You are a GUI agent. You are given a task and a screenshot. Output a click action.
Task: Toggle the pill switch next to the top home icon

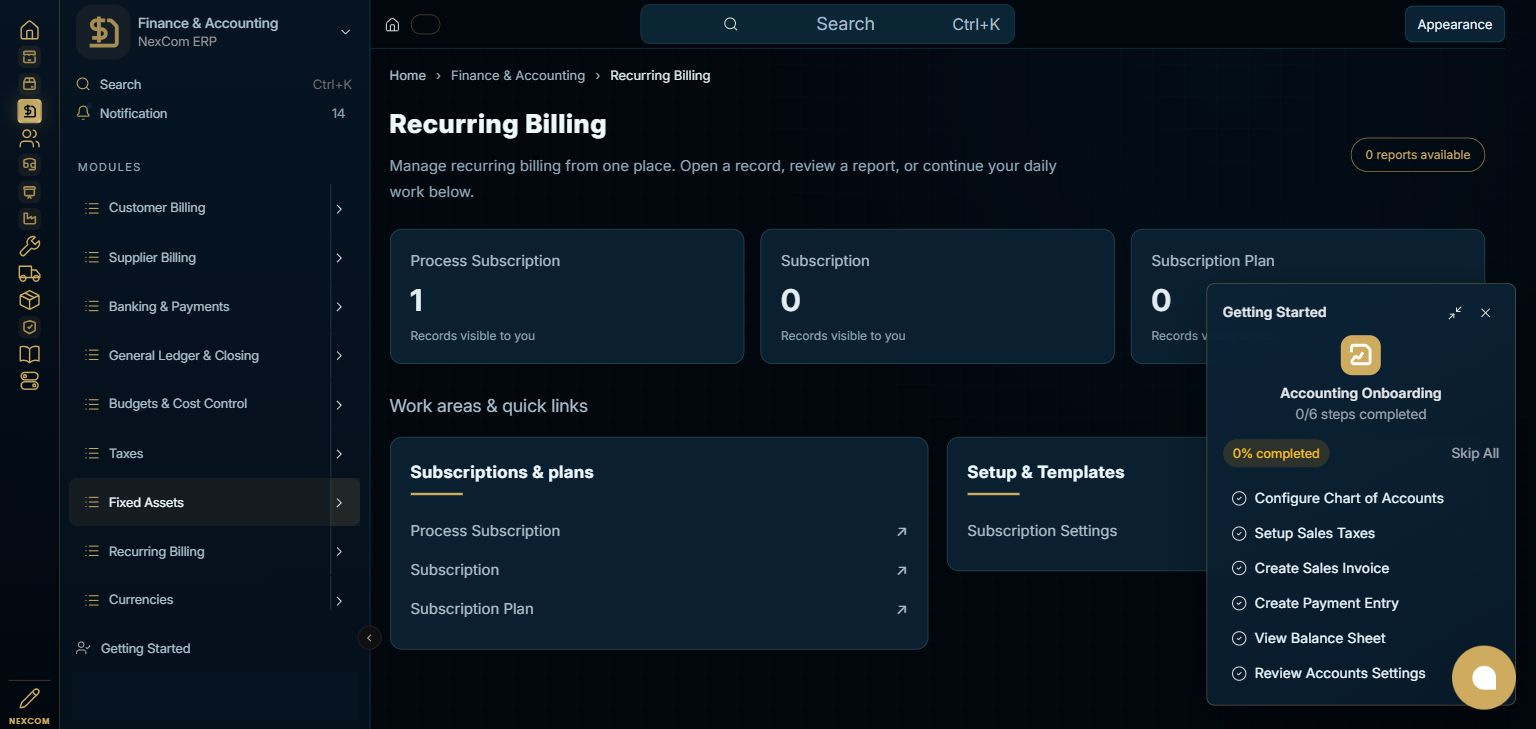(426, 24)
